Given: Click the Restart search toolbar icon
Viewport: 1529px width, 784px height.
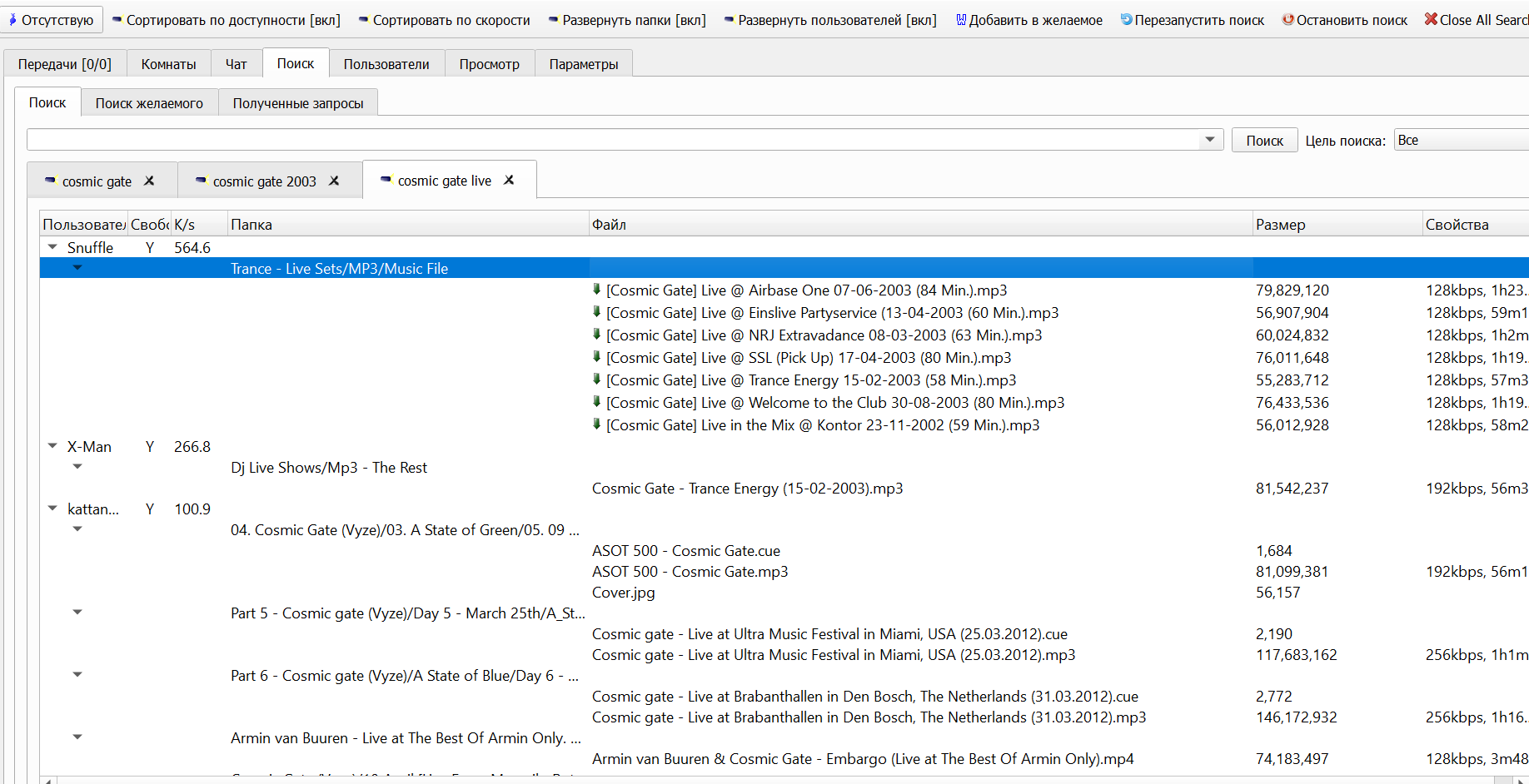Looking at the screenshot, I should coord(1126,19).
